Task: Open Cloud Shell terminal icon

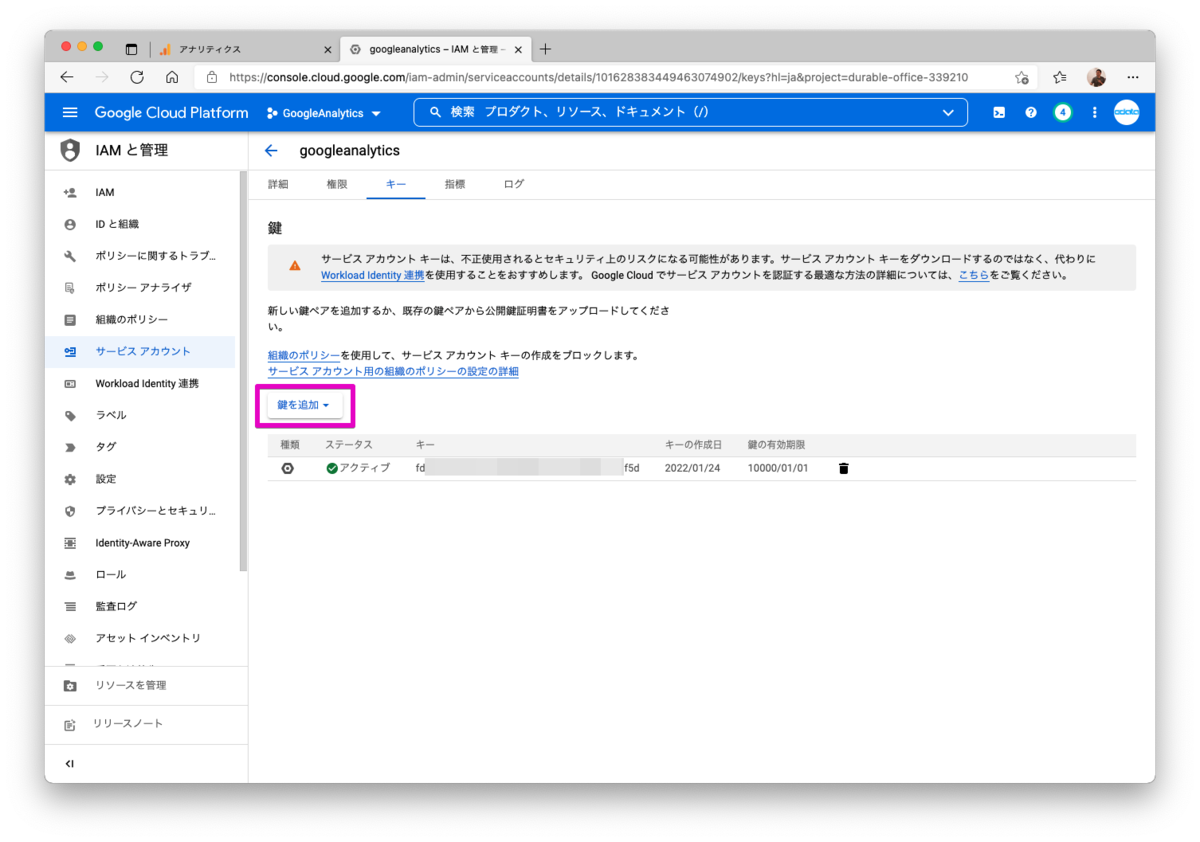Action: click(998, 112)
